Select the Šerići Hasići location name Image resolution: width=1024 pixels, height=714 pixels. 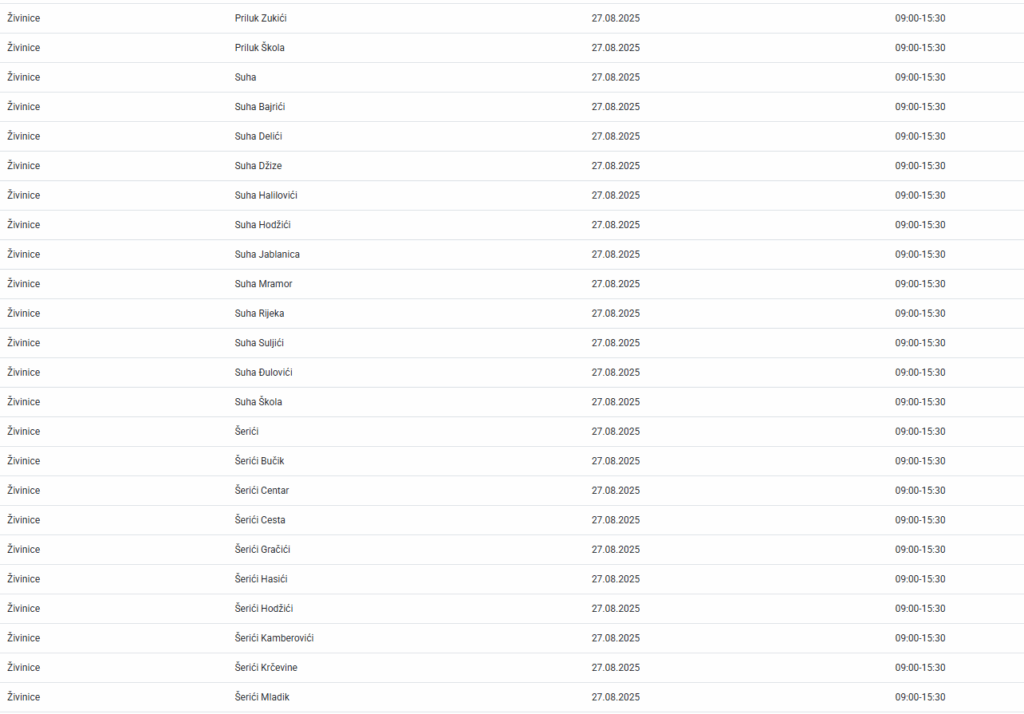(261, 579)
